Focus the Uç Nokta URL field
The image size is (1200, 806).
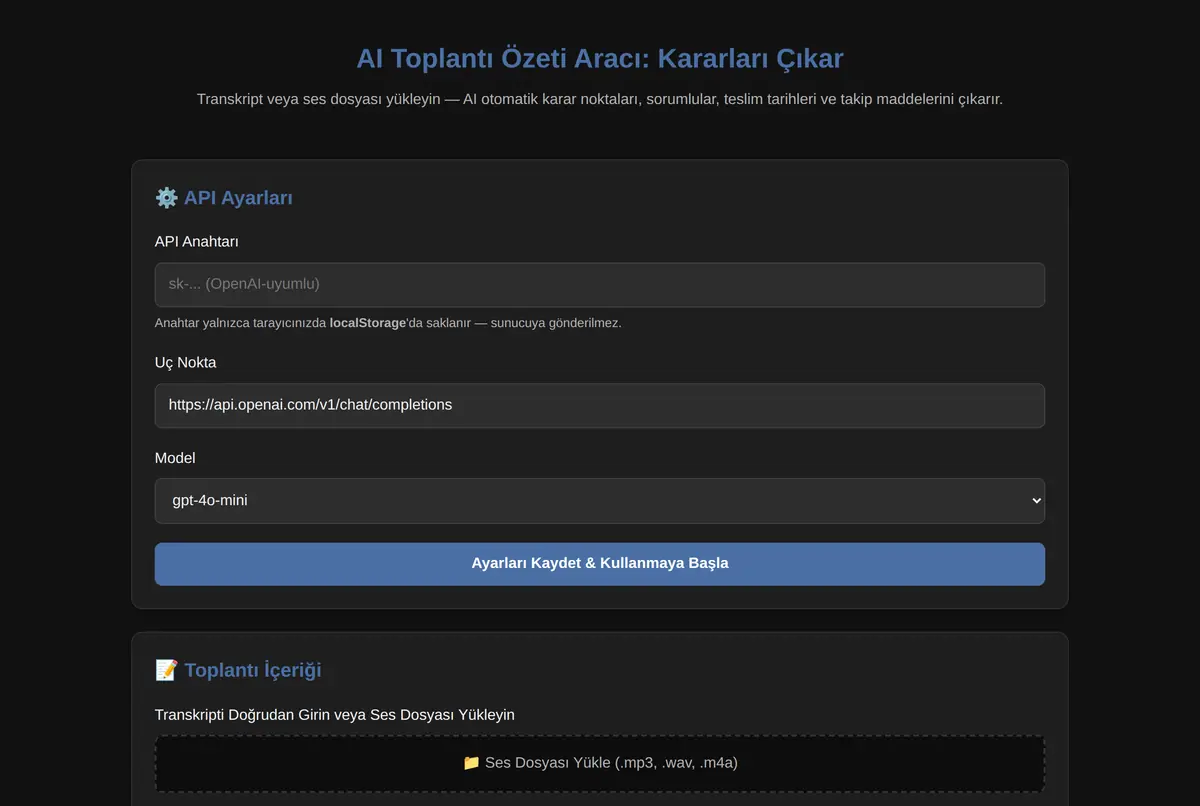[600, 406]
